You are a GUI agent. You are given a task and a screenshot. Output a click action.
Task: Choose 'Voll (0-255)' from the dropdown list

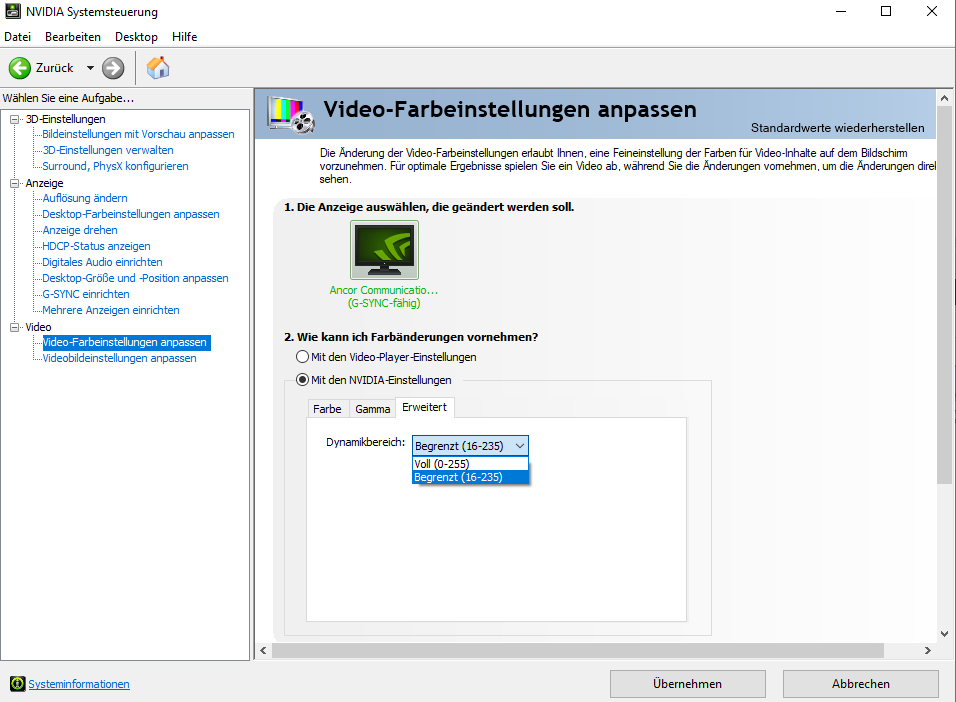470,464
